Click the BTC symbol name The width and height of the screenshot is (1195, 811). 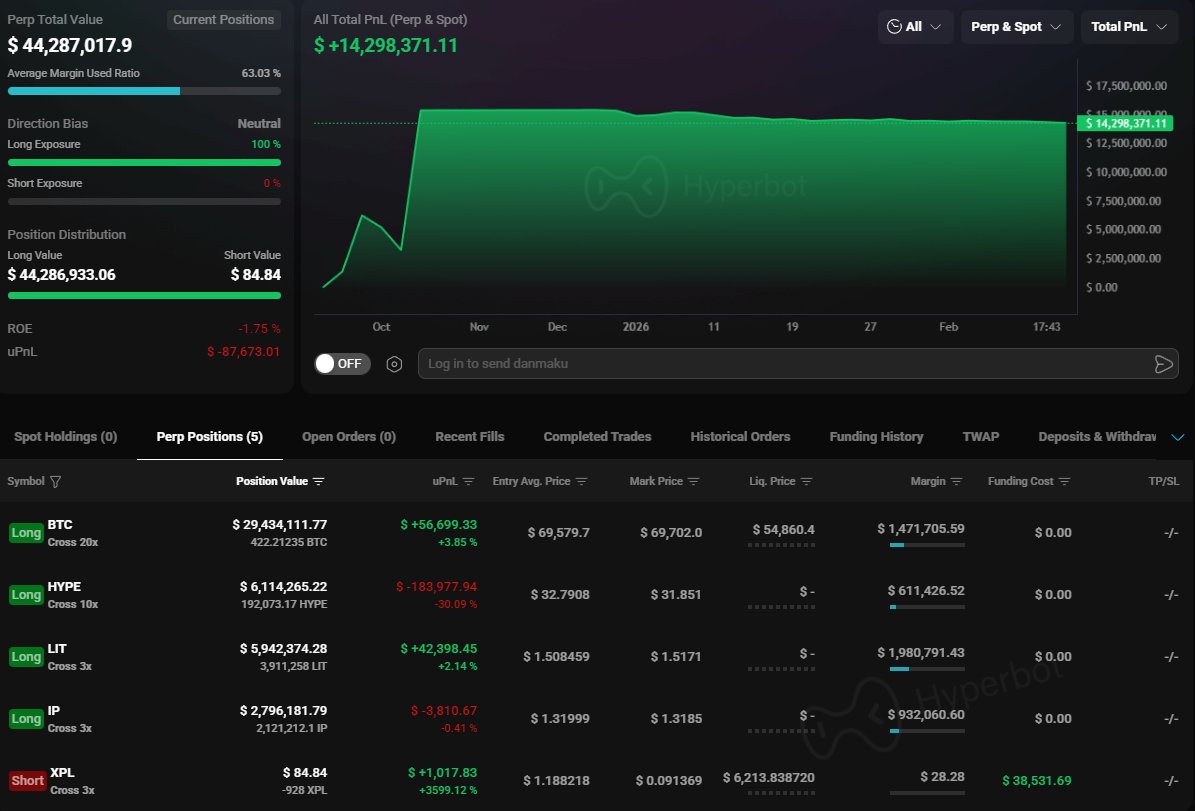click(60, 524)
